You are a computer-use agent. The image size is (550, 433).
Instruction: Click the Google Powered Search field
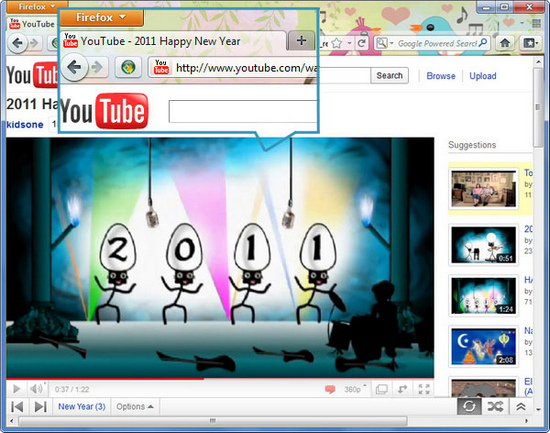point(437,43)
